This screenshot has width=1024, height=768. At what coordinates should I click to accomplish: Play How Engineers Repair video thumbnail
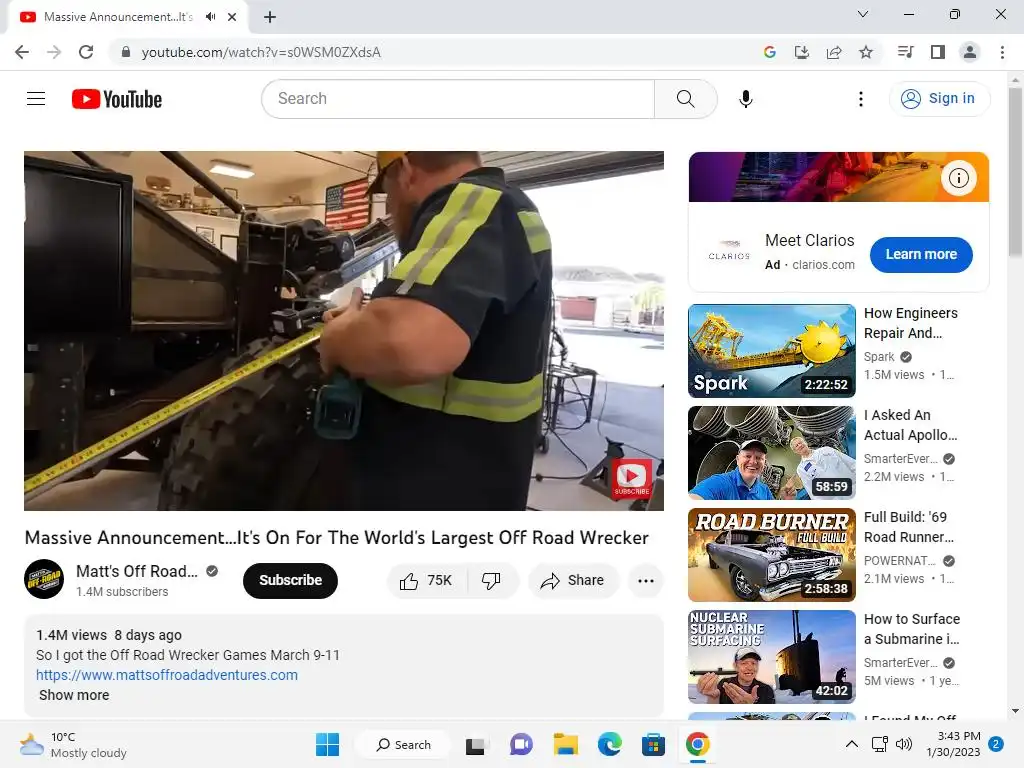pyautogui.click(x=771, y=351)
